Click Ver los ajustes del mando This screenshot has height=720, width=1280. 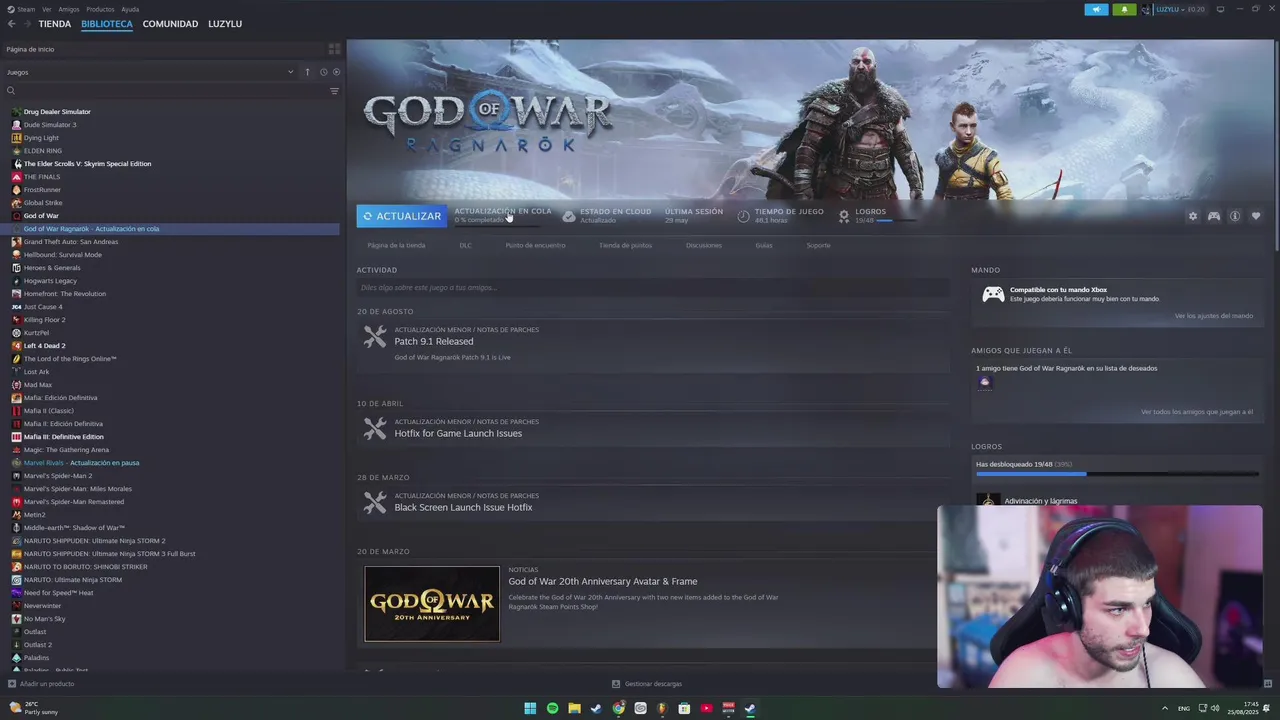tap(1213, 316)
